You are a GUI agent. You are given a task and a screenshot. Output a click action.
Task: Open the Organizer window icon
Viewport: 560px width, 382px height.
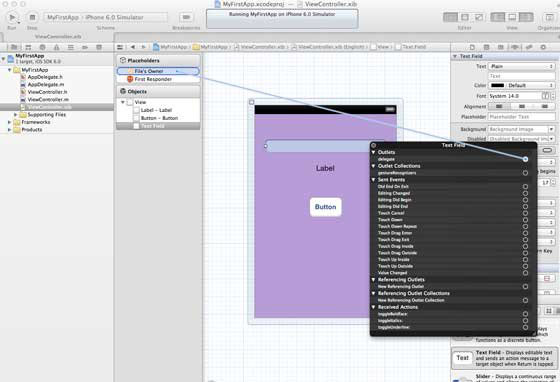tap(549, 17)
